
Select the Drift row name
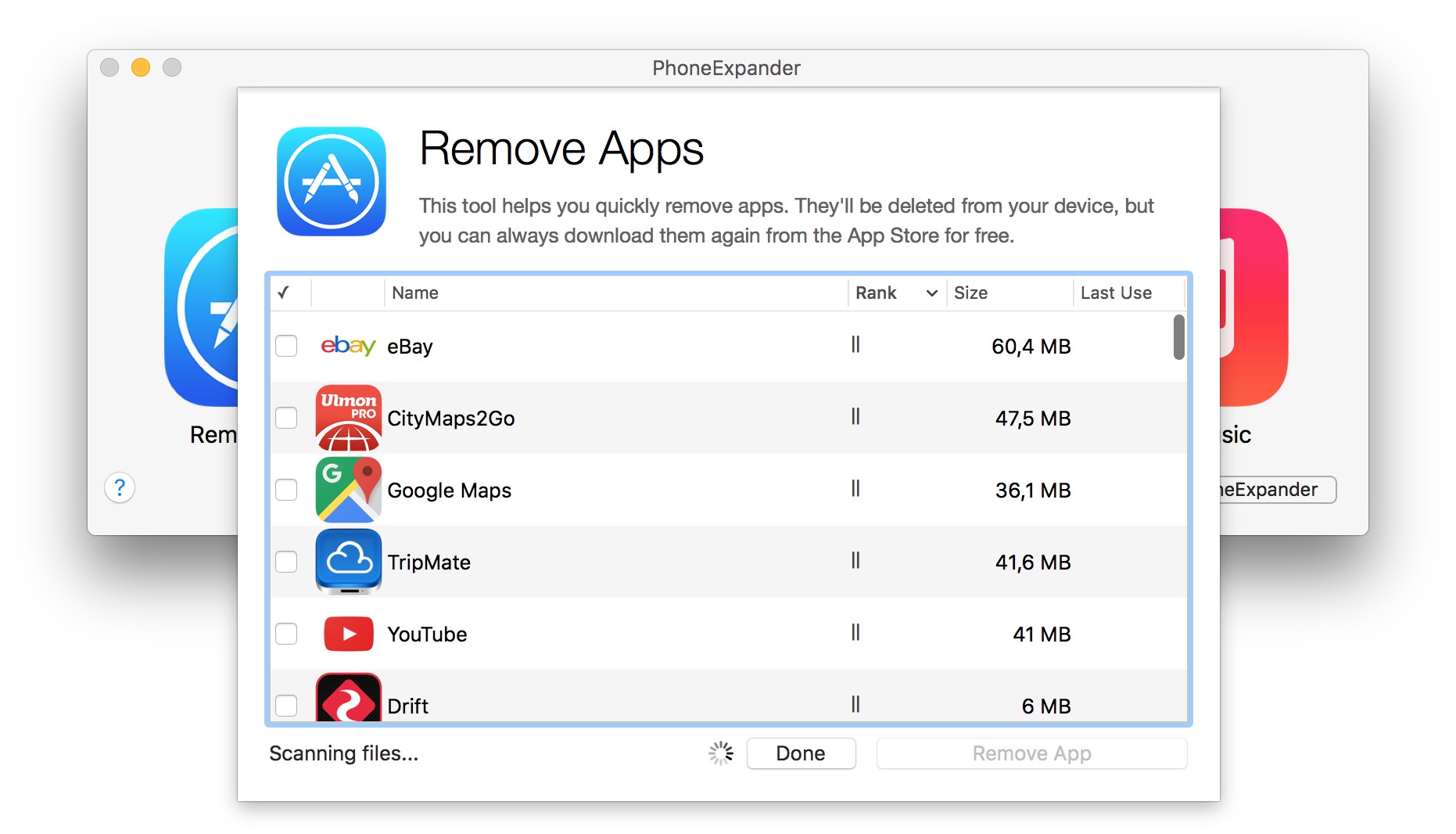point(408,706)
